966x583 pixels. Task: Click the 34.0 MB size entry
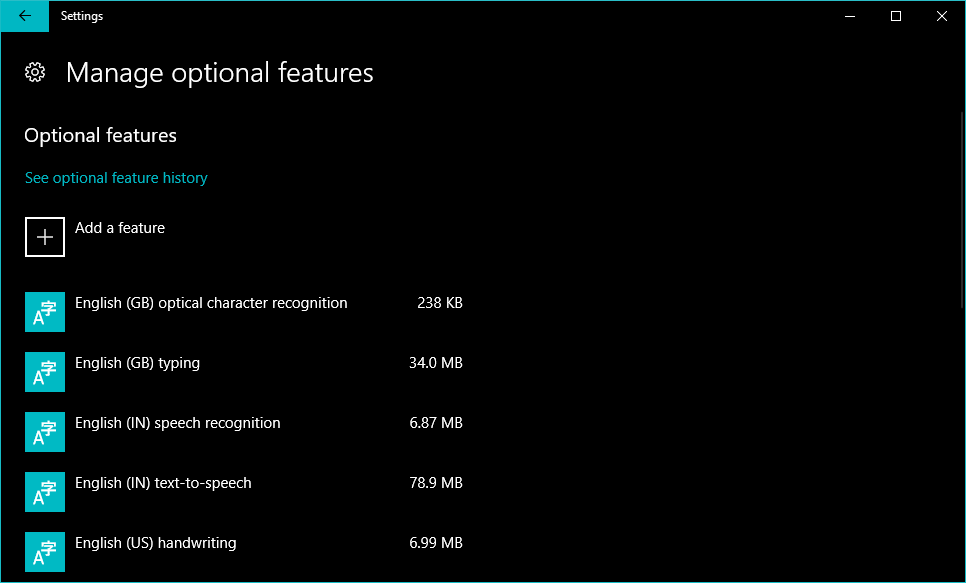pos(435,363)
